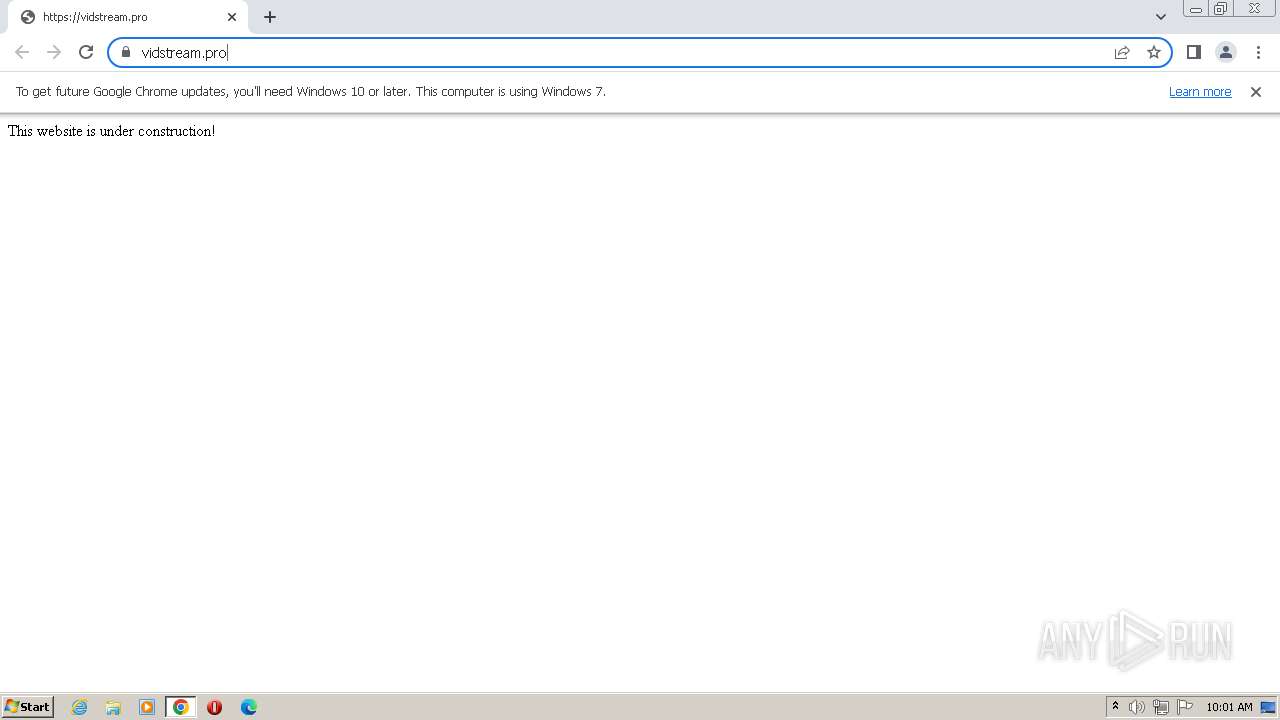
Task: Click Learn more about Chrome updates
Action: [1200, 91]
